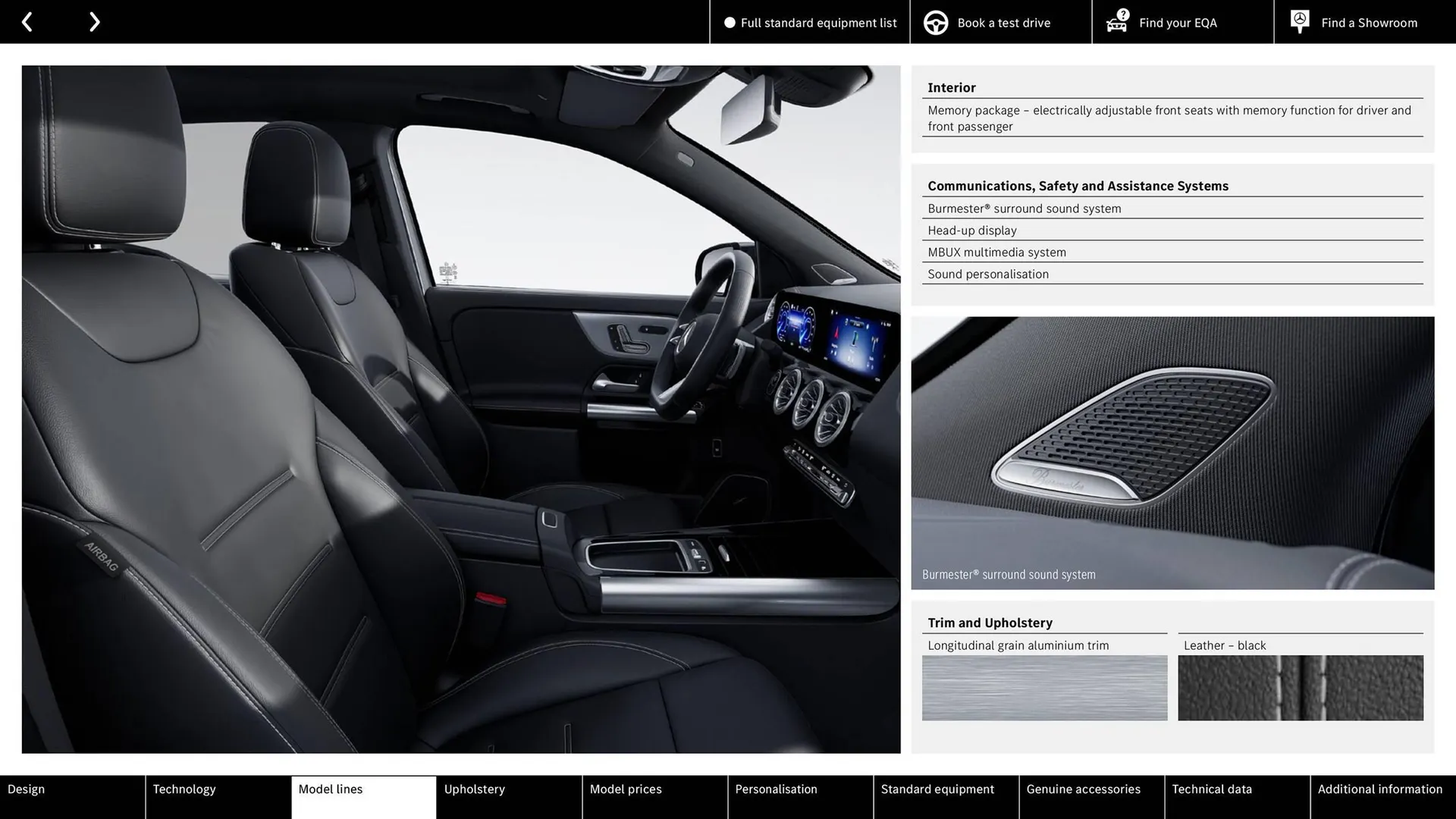This screenshot has height=819, width=1456.
Task: Click the question mark above the car icon
Action: tap(1122, 13)
